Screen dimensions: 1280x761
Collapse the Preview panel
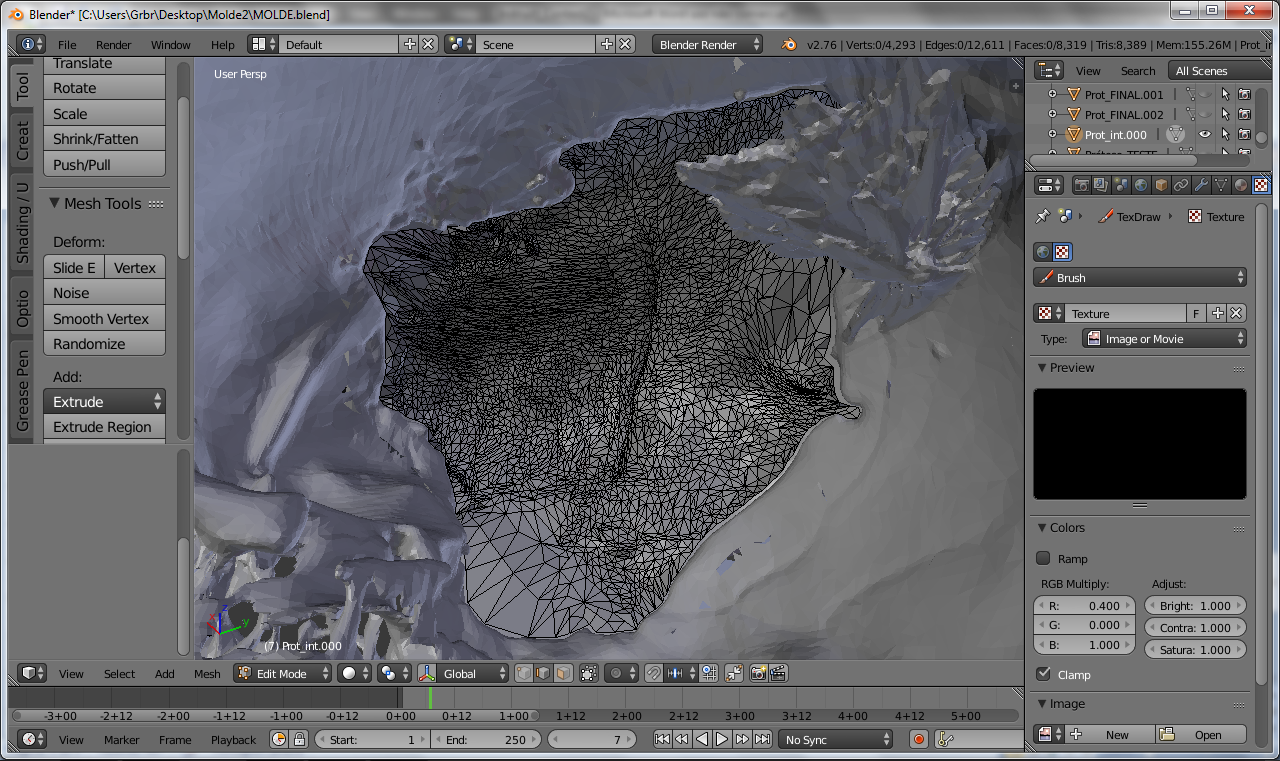click(1041, 368)
